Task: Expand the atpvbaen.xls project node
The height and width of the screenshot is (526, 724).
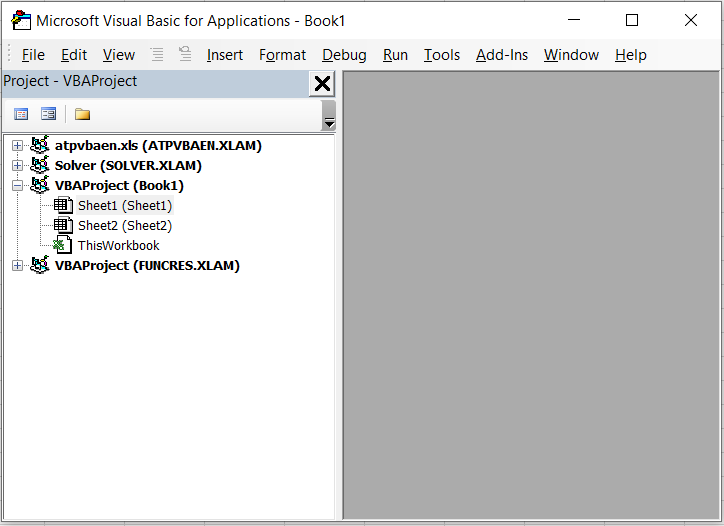Action: point(17,146)
